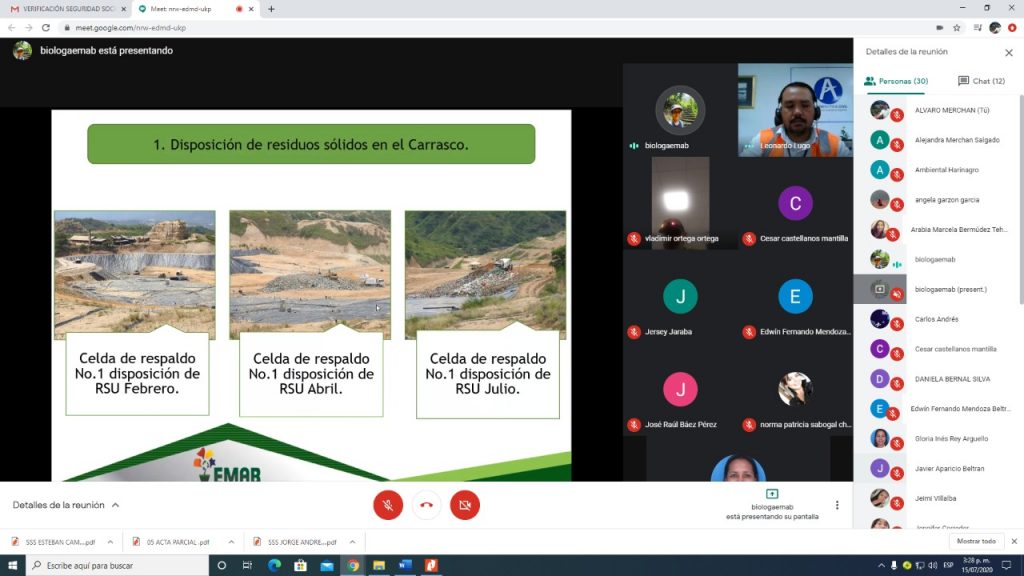
Task: Open Google Chrome from the taskbar
Action: (353, 566)
